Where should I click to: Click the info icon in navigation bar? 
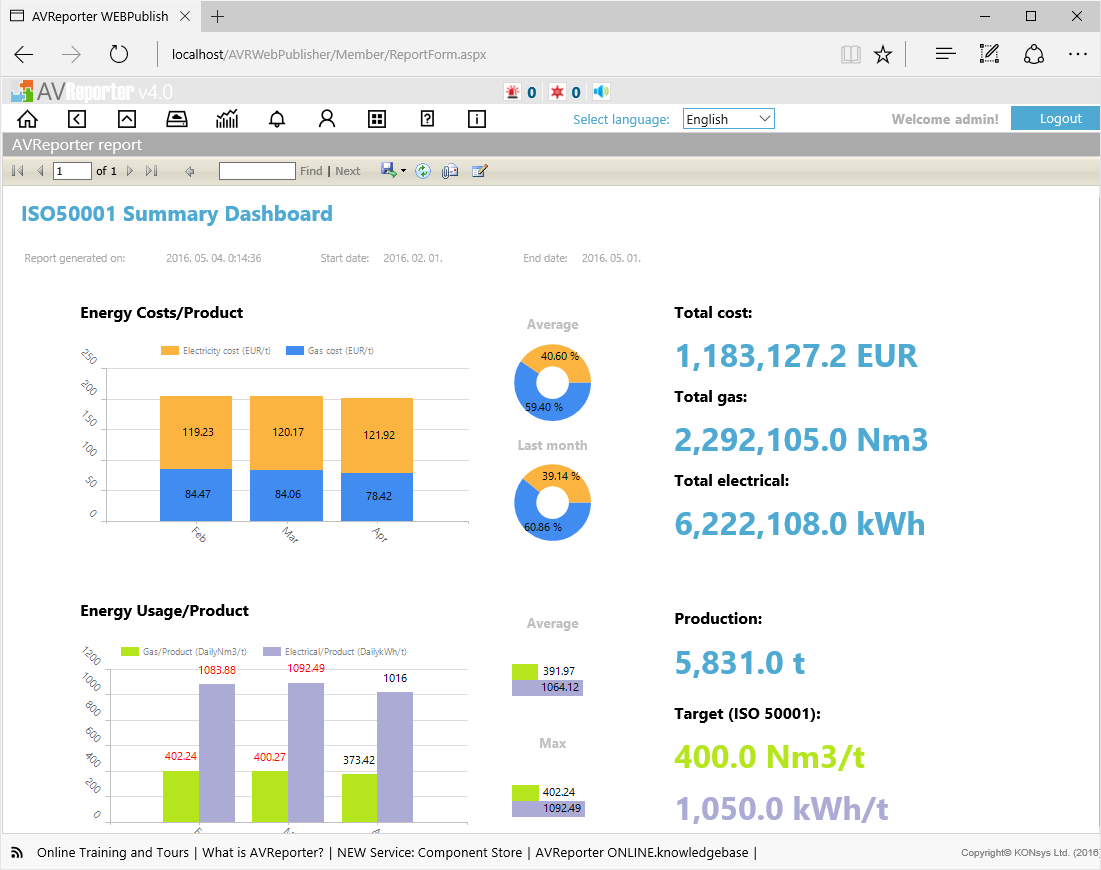(x=477, y=119)
